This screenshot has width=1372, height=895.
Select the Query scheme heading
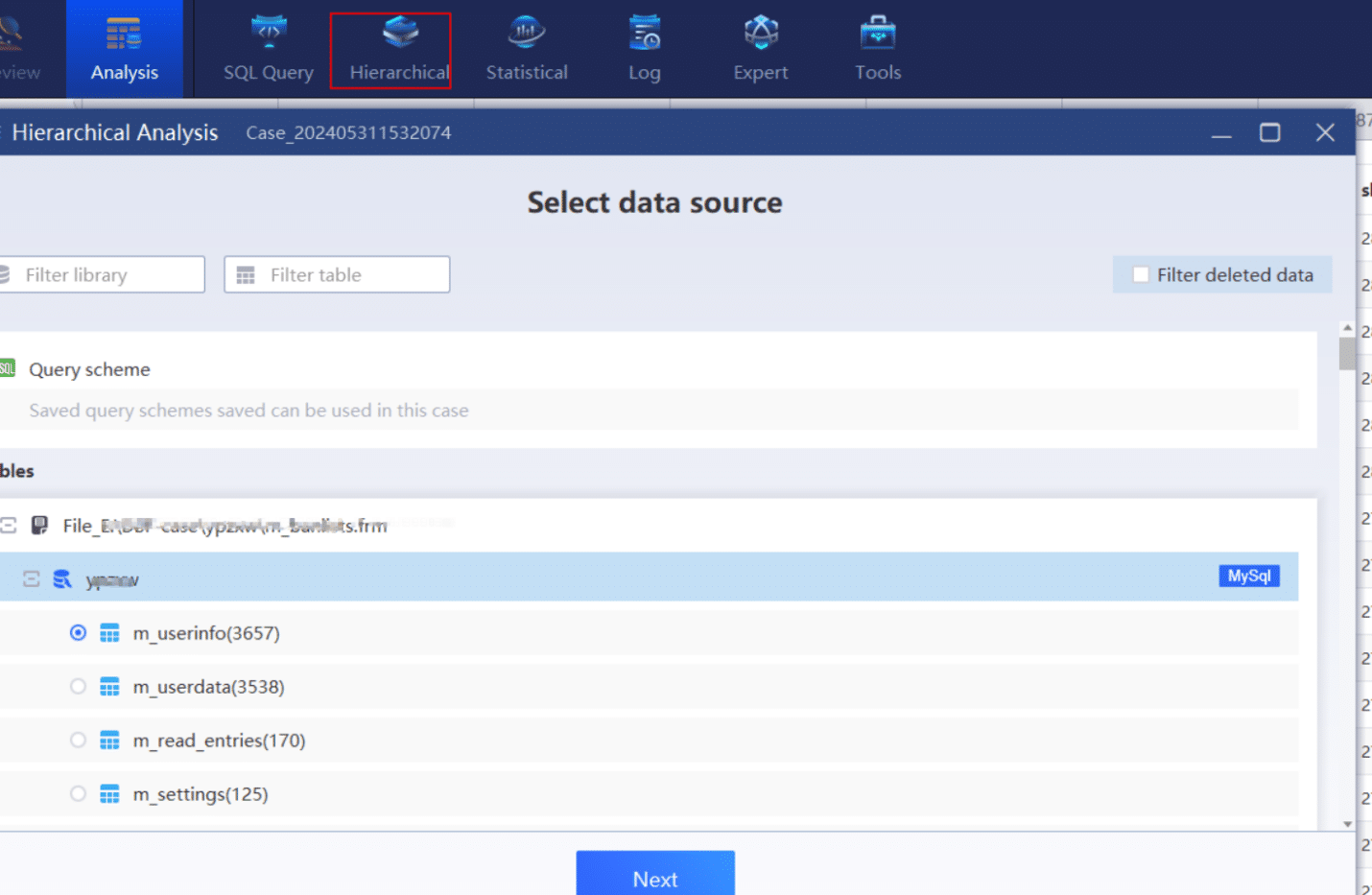click(89, 369)
